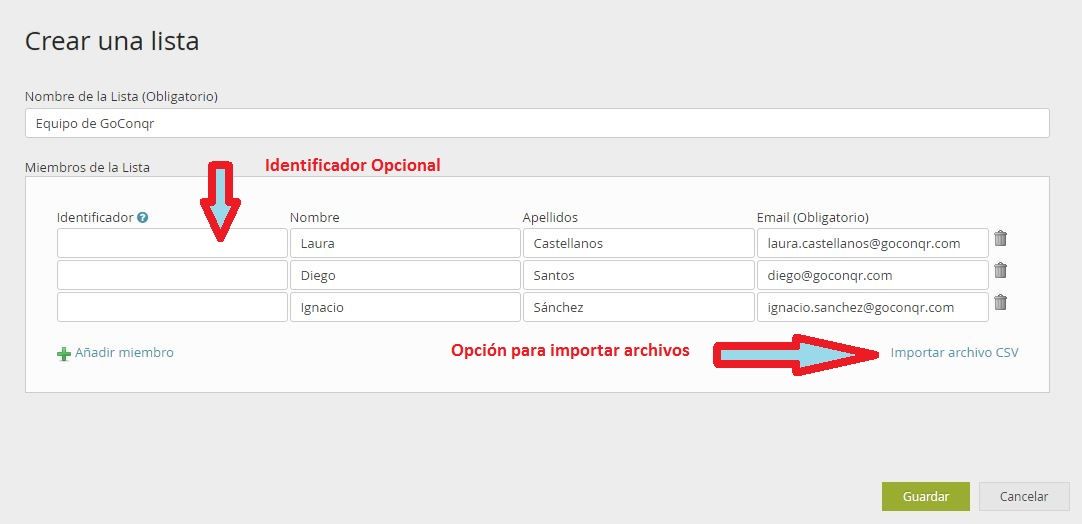Delete Laura Castellanos row with trash icon

tap(1000, 239)
